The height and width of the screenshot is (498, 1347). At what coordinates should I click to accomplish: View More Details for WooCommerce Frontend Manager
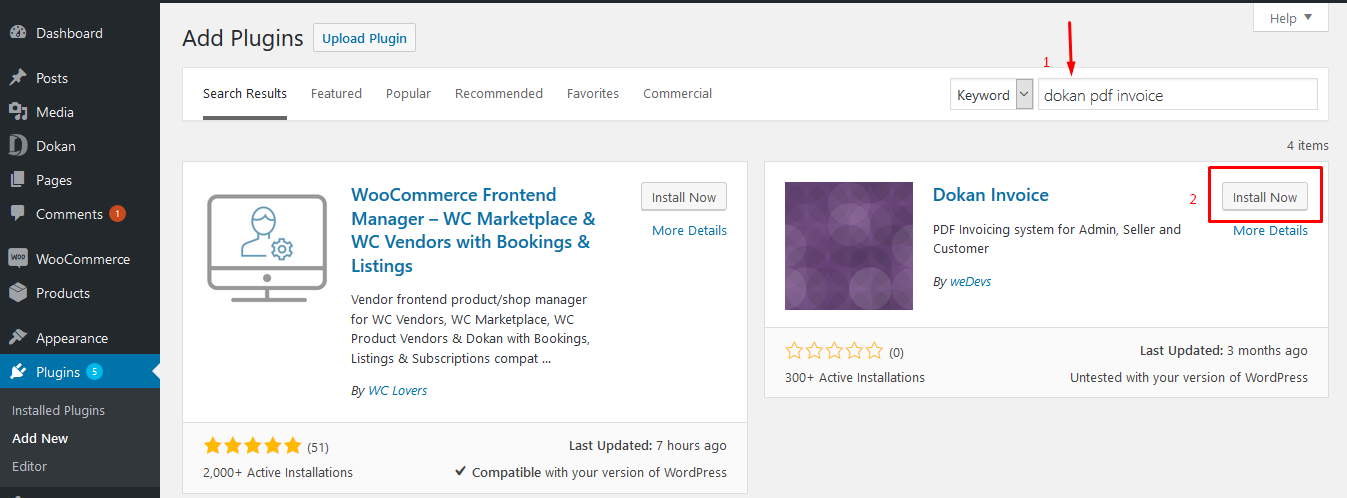click(x=689, y=231)
